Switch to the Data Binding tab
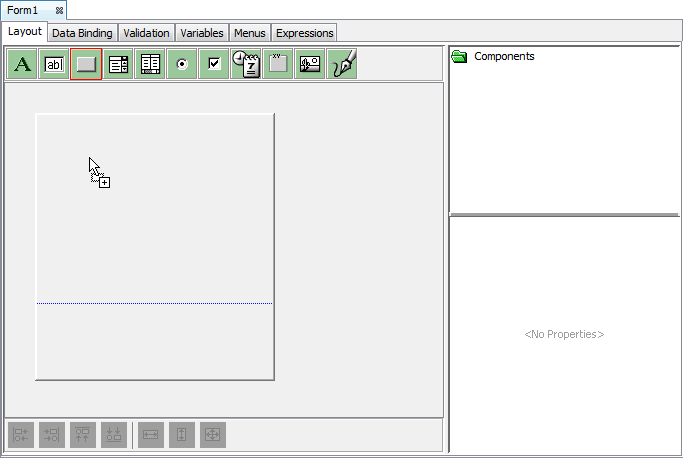 (x=82, y=33)
